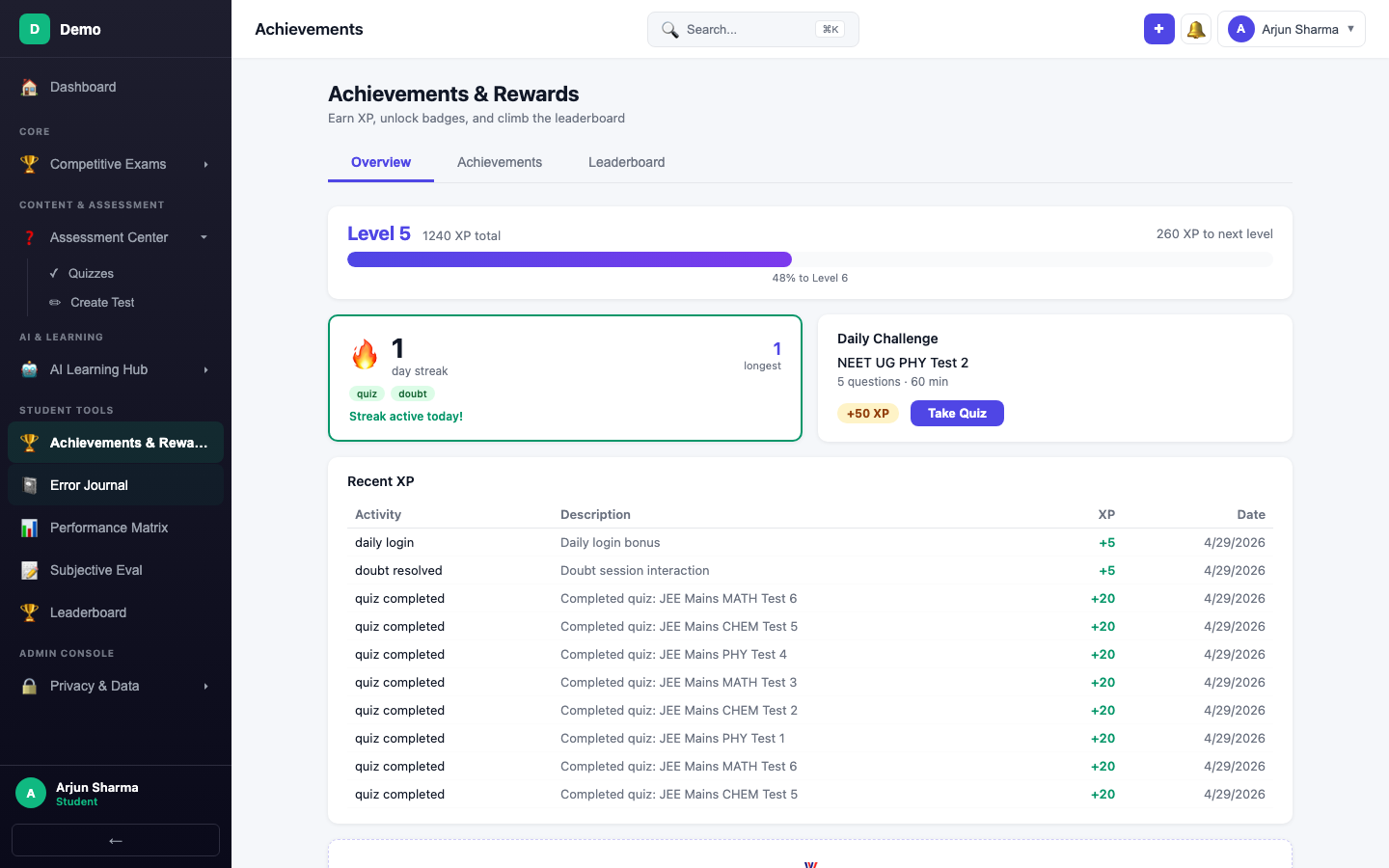Click the Performance Matrix chart icon

(30, 528)
